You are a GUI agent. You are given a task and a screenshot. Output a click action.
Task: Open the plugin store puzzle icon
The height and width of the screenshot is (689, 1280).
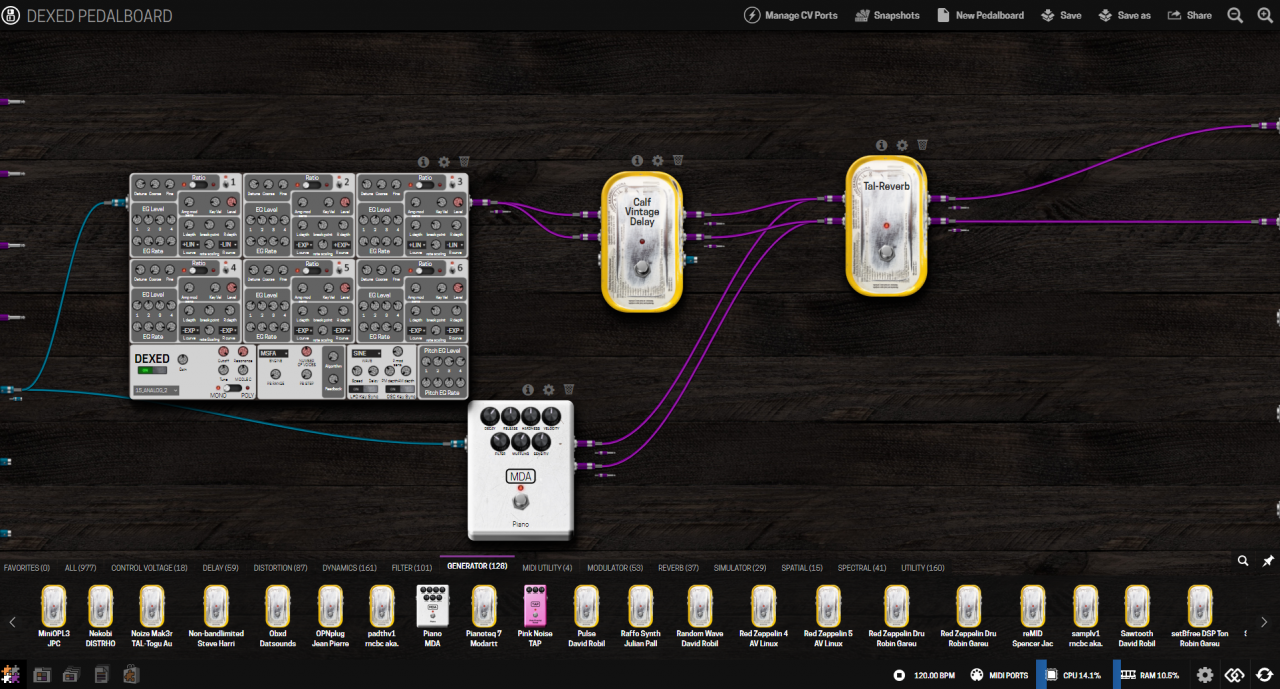coord(12,674)
